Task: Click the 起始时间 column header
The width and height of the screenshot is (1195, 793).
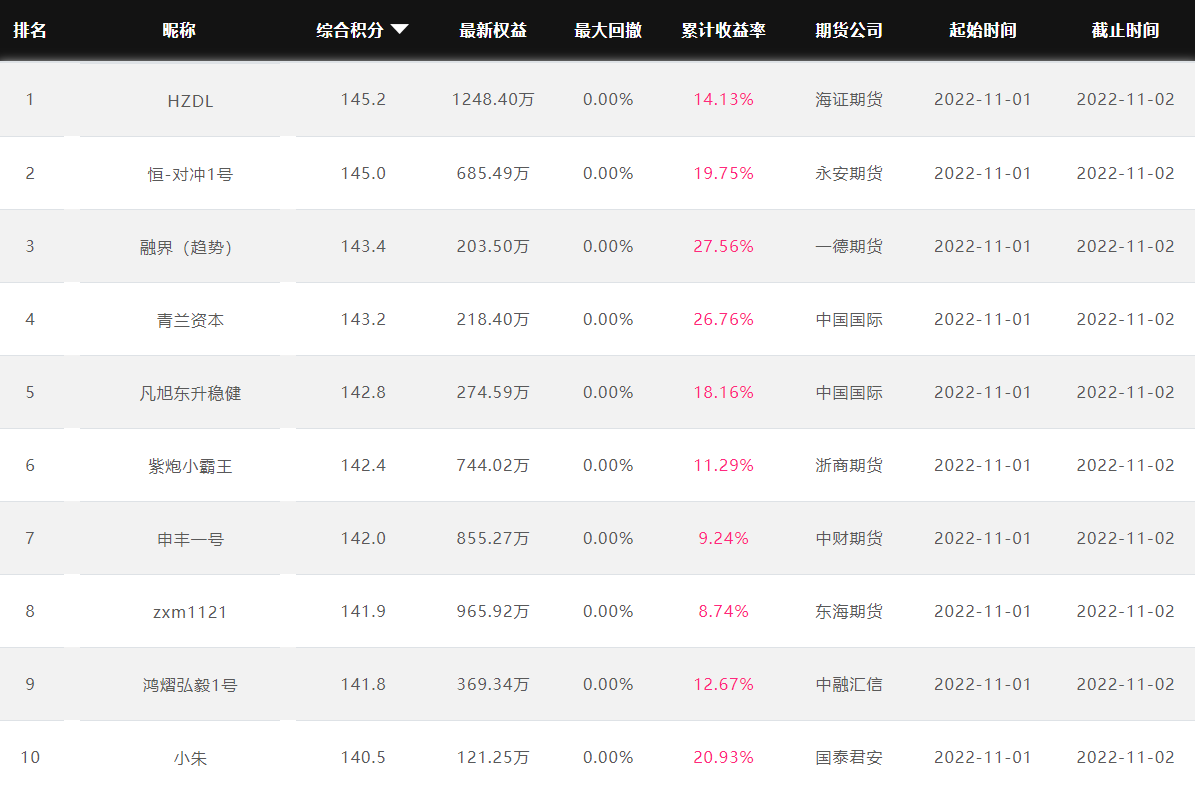Action: [x=982, y=30]
